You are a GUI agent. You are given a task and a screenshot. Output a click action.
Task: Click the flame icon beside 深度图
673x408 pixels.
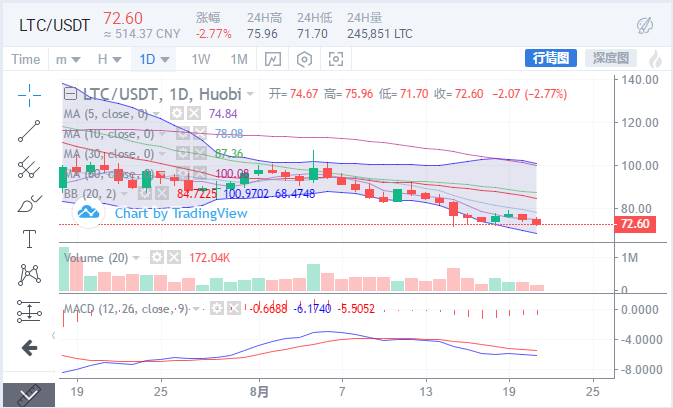click(655, 59)
